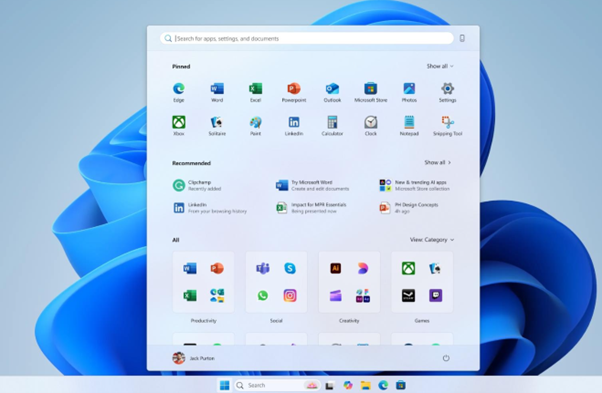Expand the Pinned Show all dropdown

440,66
